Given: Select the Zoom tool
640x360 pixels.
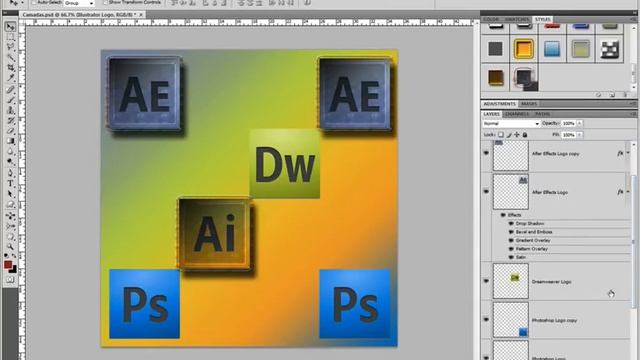Looking at the screenshot, I should pyautogui.click(x=11, y=247).
